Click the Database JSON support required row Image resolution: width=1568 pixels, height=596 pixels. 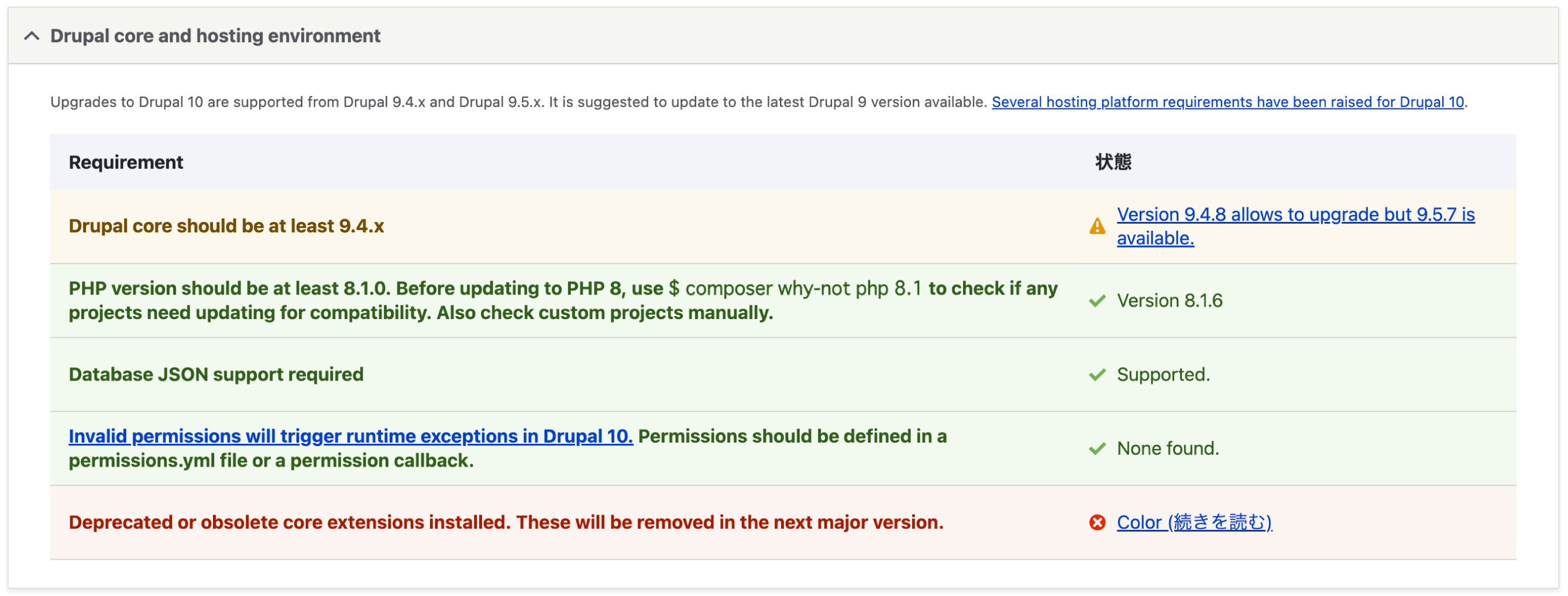(783, 375)
